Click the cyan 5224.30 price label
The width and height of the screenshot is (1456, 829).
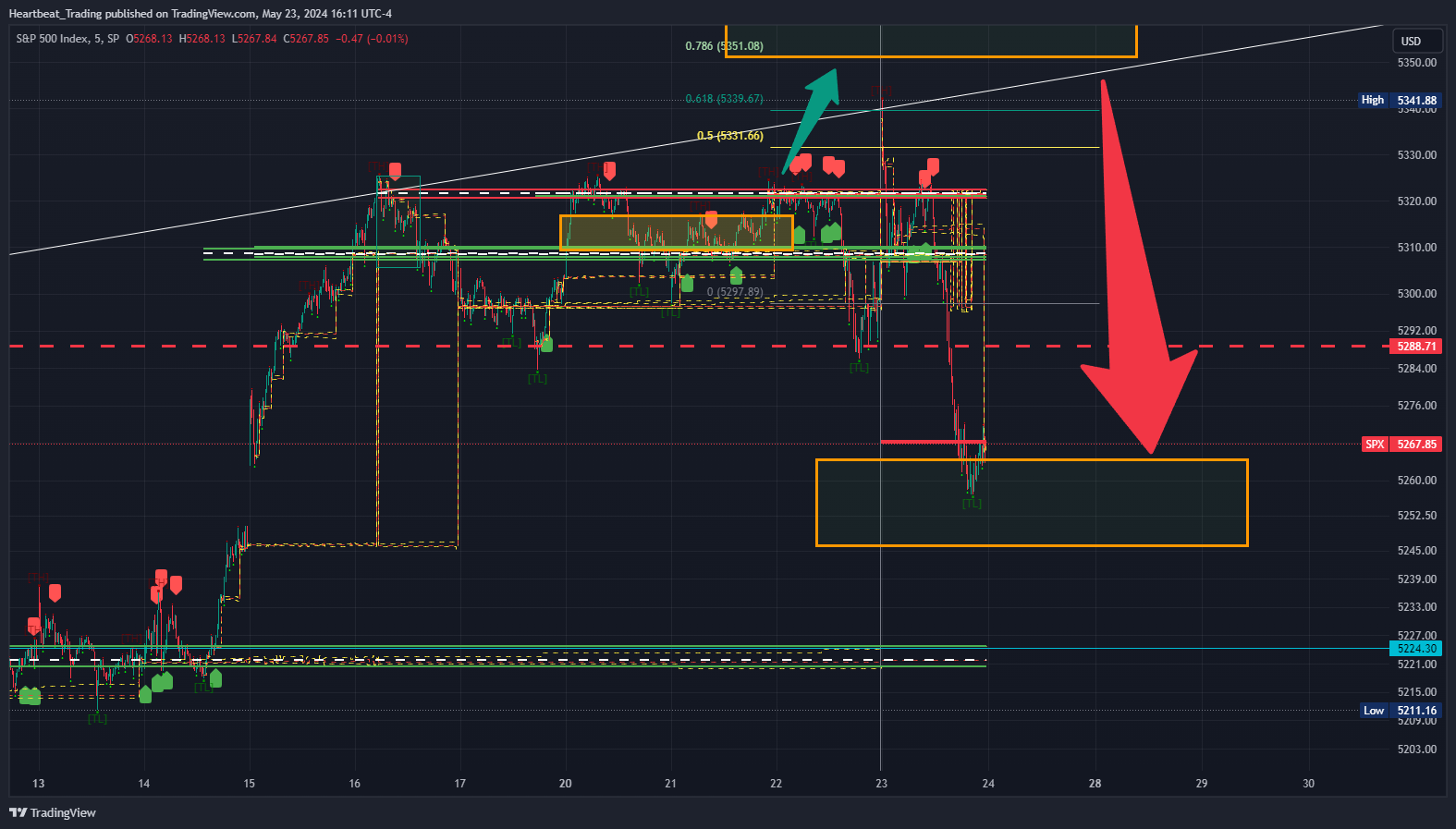pos(1415,649)
